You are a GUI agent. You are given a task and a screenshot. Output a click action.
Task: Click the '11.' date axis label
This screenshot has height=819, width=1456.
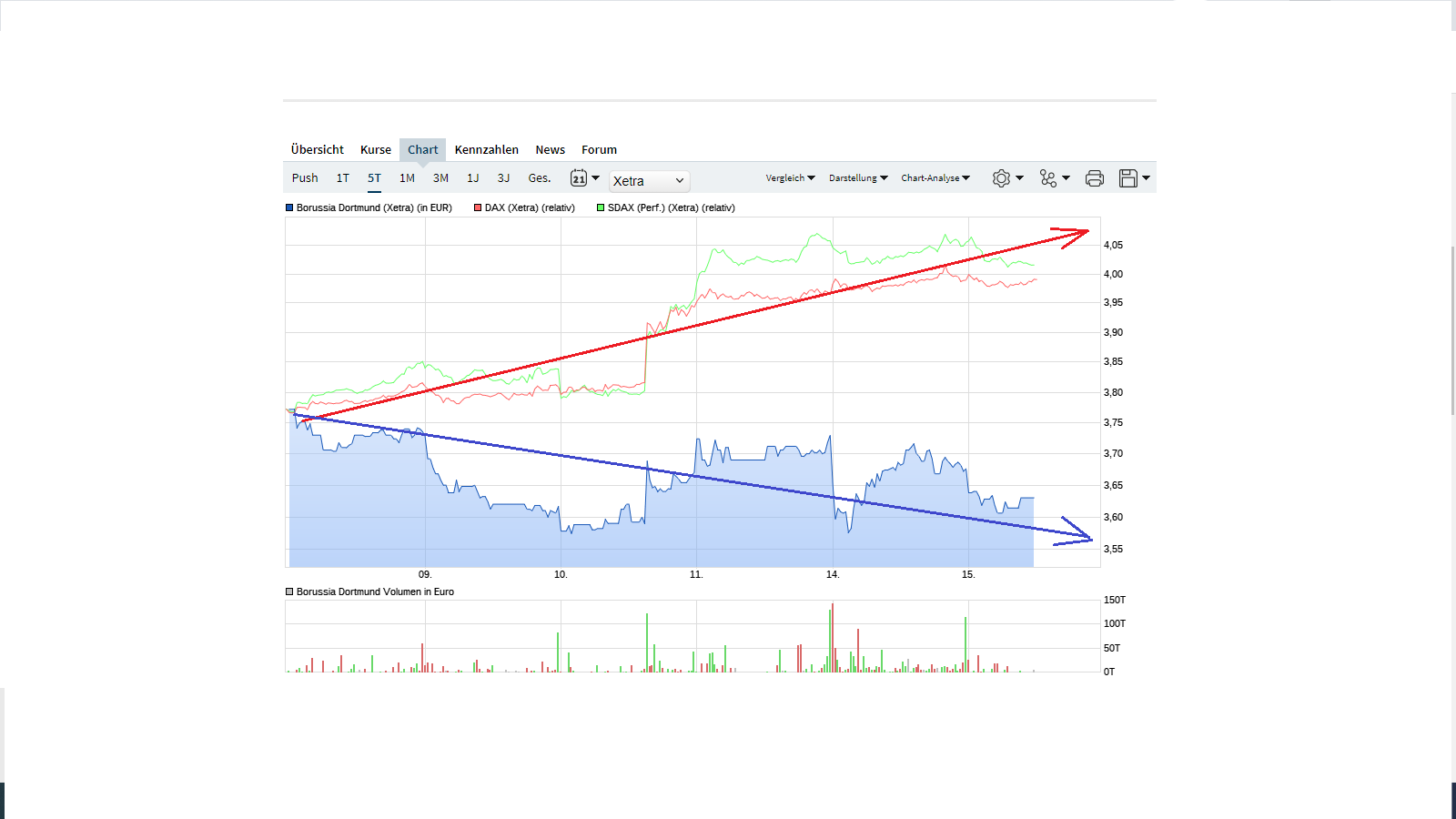[696, 574]
